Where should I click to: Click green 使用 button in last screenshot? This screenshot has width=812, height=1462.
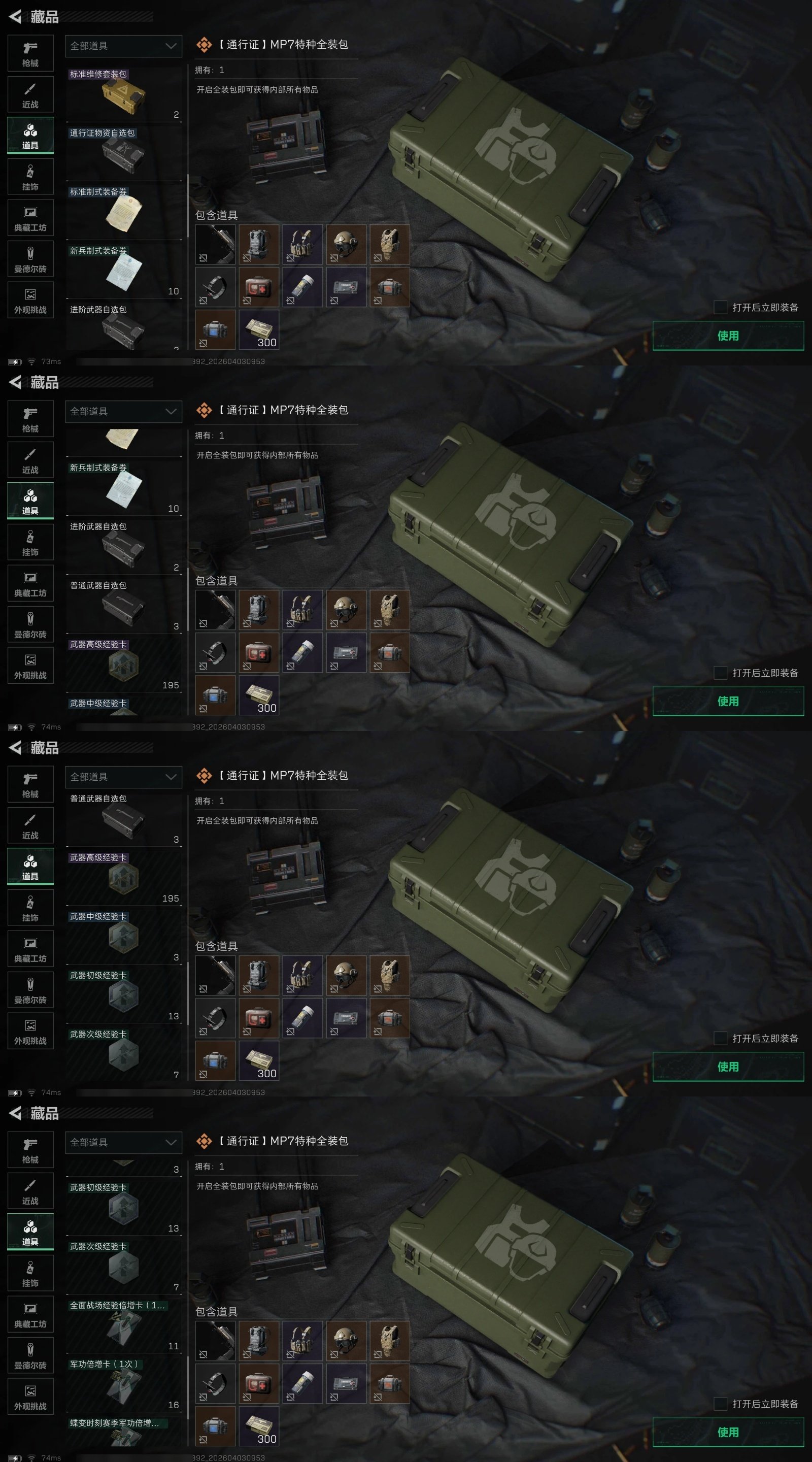point(728,1432)
